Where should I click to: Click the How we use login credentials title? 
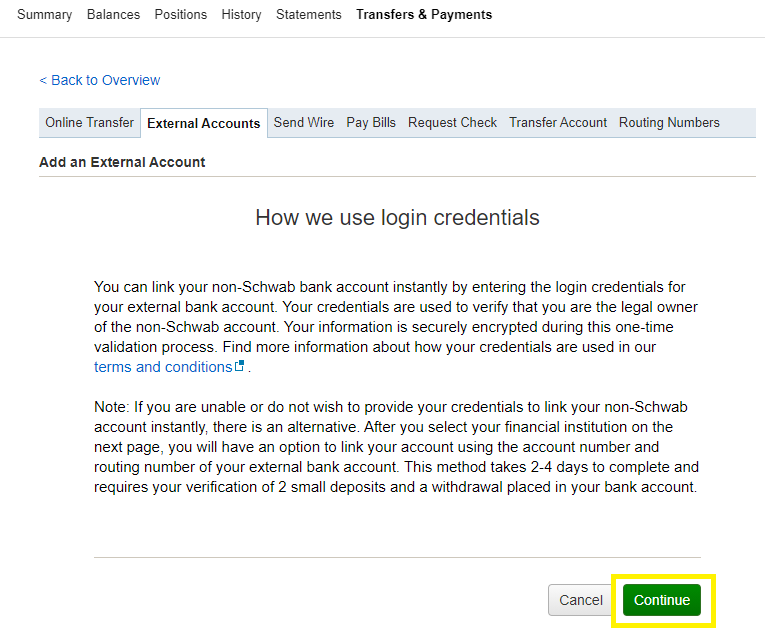(397, 218)
